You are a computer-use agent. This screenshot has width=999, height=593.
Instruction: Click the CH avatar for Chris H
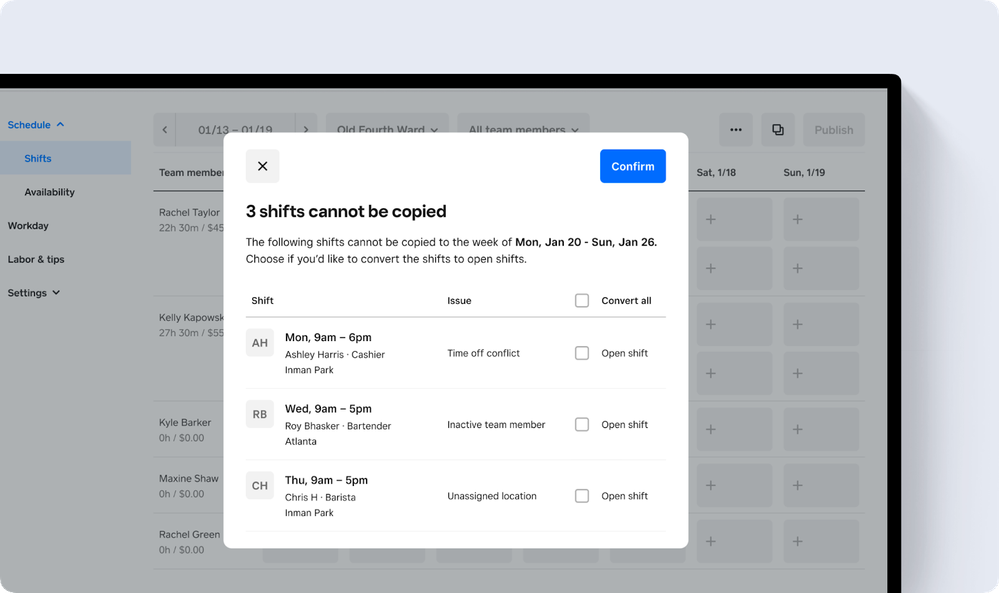pyautogui.click(x=260, y=486)
